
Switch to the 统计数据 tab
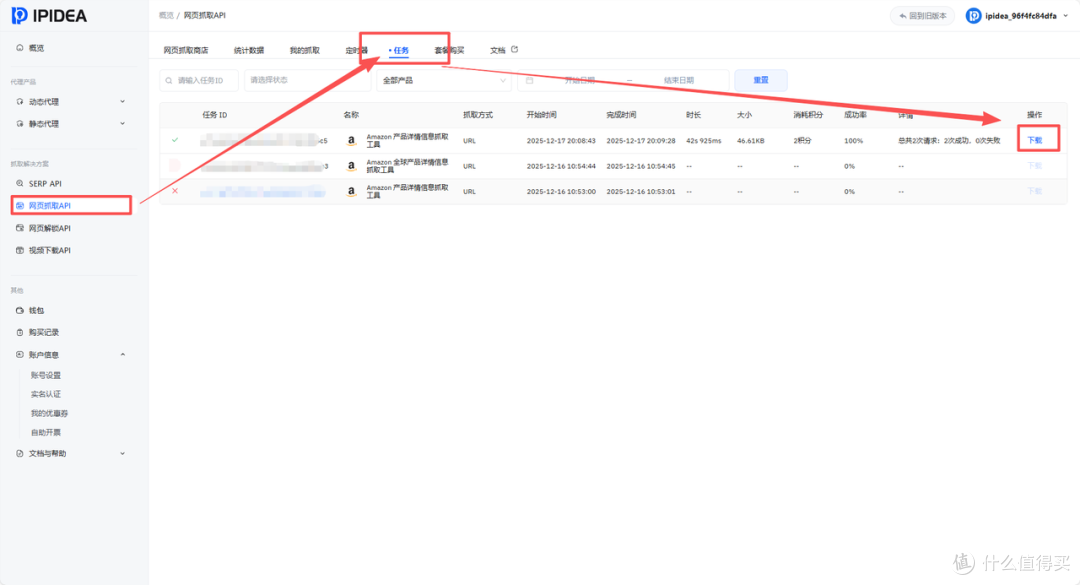pos(249,50)
